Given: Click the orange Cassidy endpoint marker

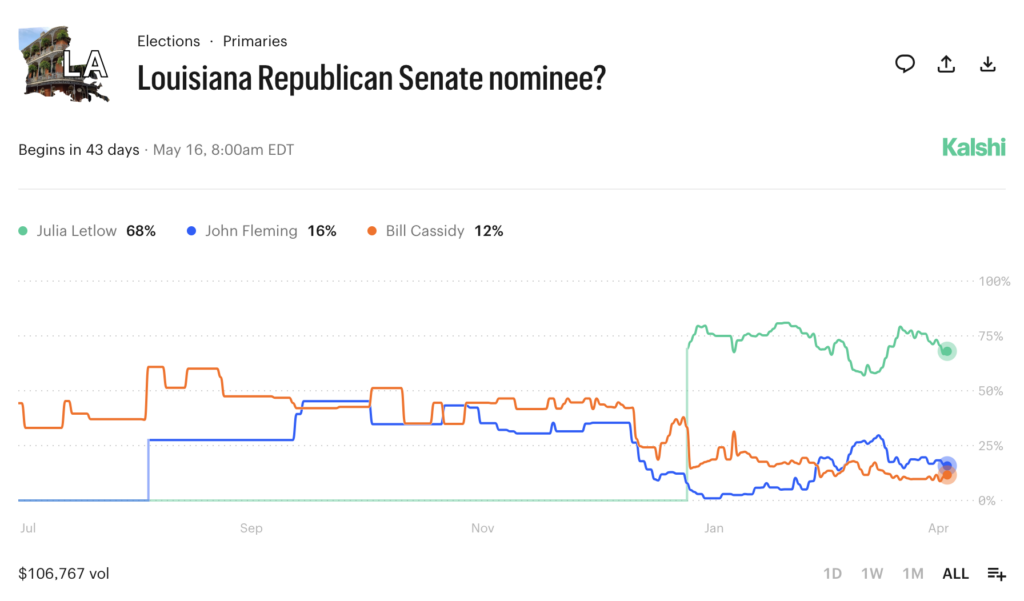Looking at the screenshot, I should point(947,476).
